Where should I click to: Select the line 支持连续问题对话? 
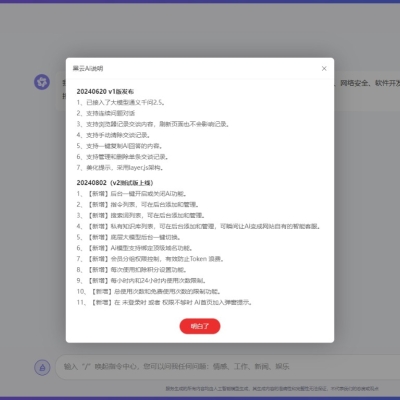(106, 113)
